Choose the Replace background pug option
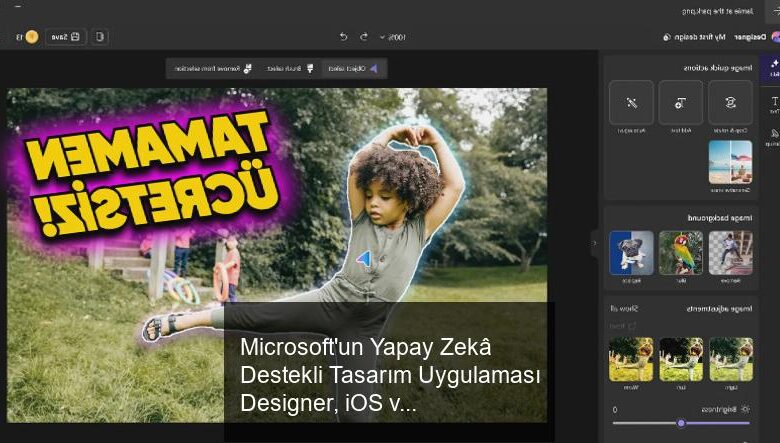The width and height of the screenshot is (780, 443). point(631,253)
